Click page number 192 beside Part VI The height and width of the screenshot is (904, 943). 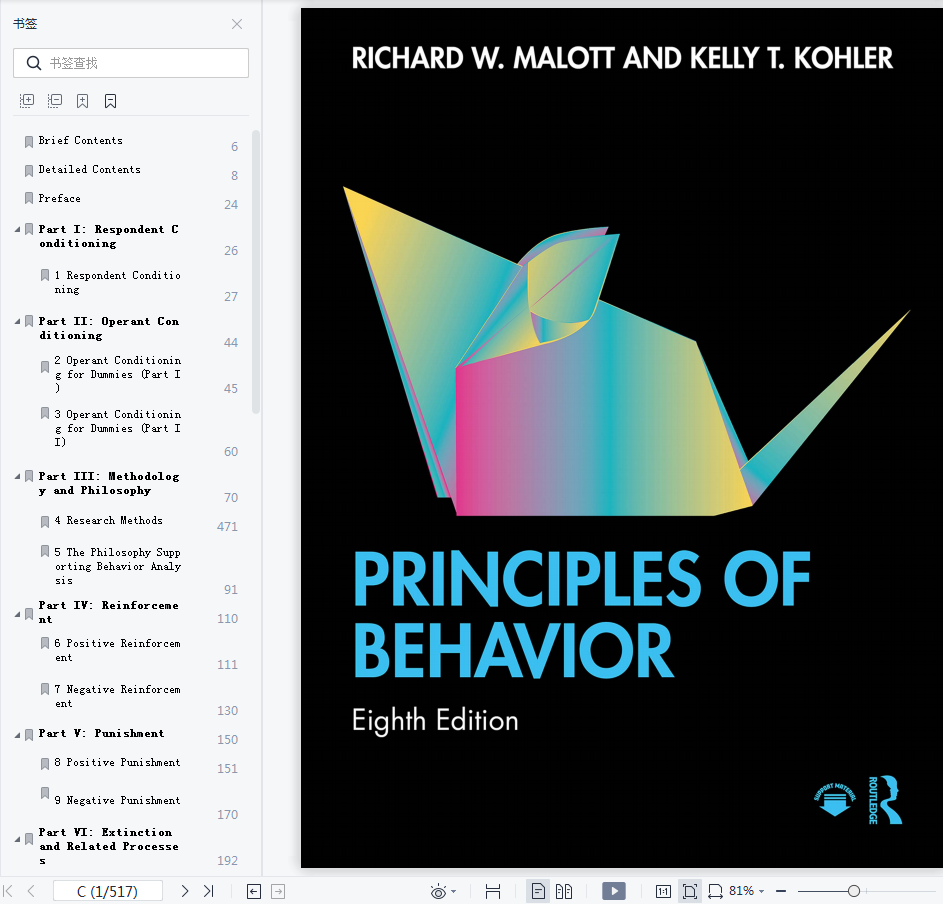[x=227, y=861]
